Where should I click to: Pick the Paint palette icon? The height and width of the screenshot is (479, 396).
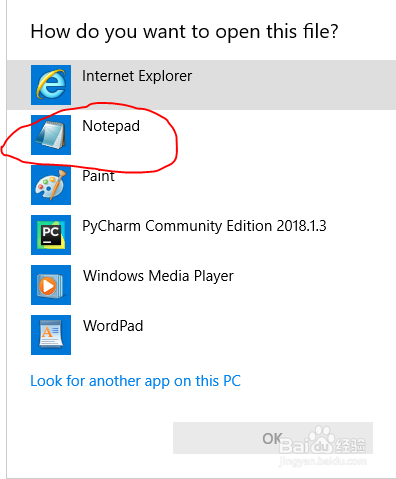click(x=51, y=185)
